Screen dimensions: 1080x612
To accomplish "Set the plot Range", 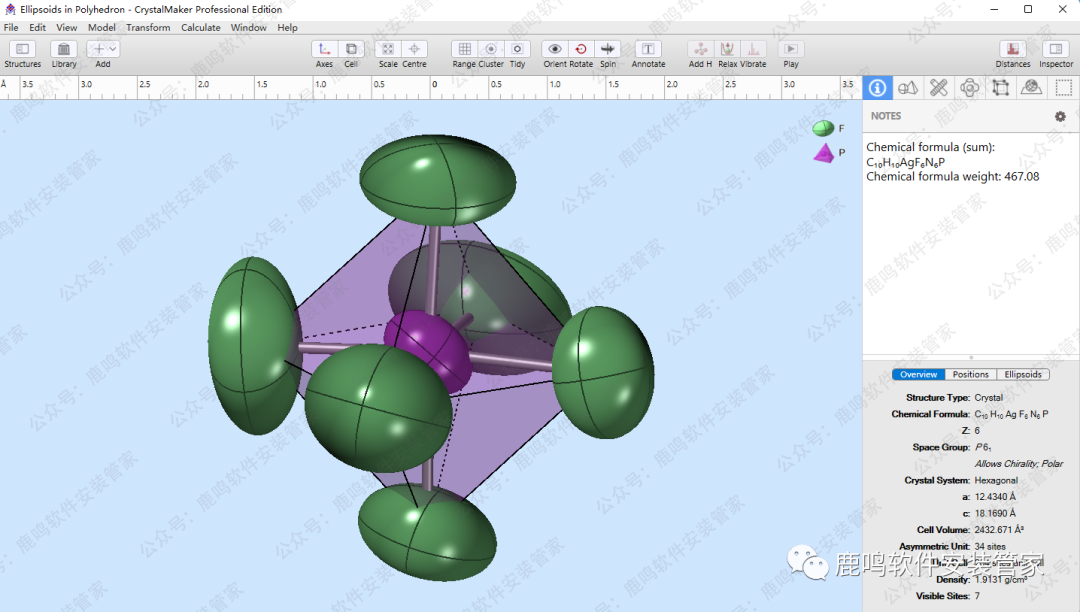I will [x=464, y=49].
